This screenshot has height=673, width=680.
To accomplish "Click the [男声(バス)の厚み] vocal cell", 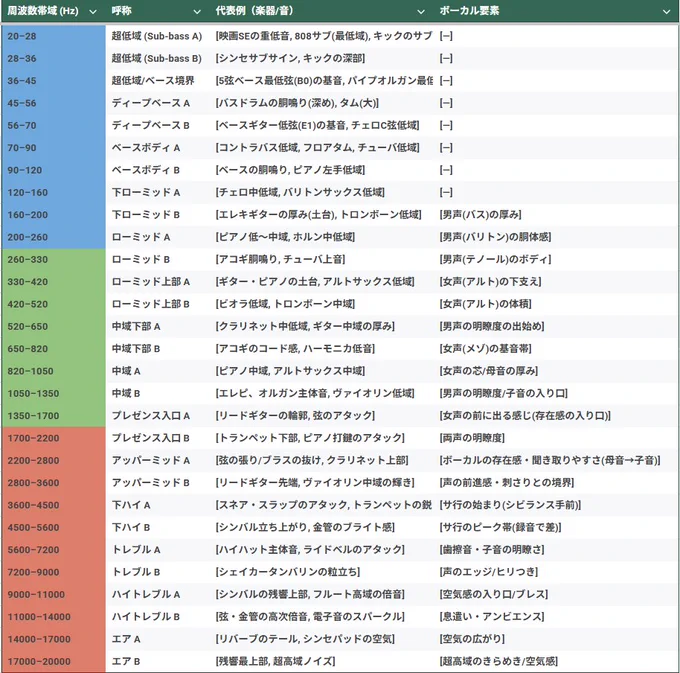I will pyautogui.click(x=556, y=215).
